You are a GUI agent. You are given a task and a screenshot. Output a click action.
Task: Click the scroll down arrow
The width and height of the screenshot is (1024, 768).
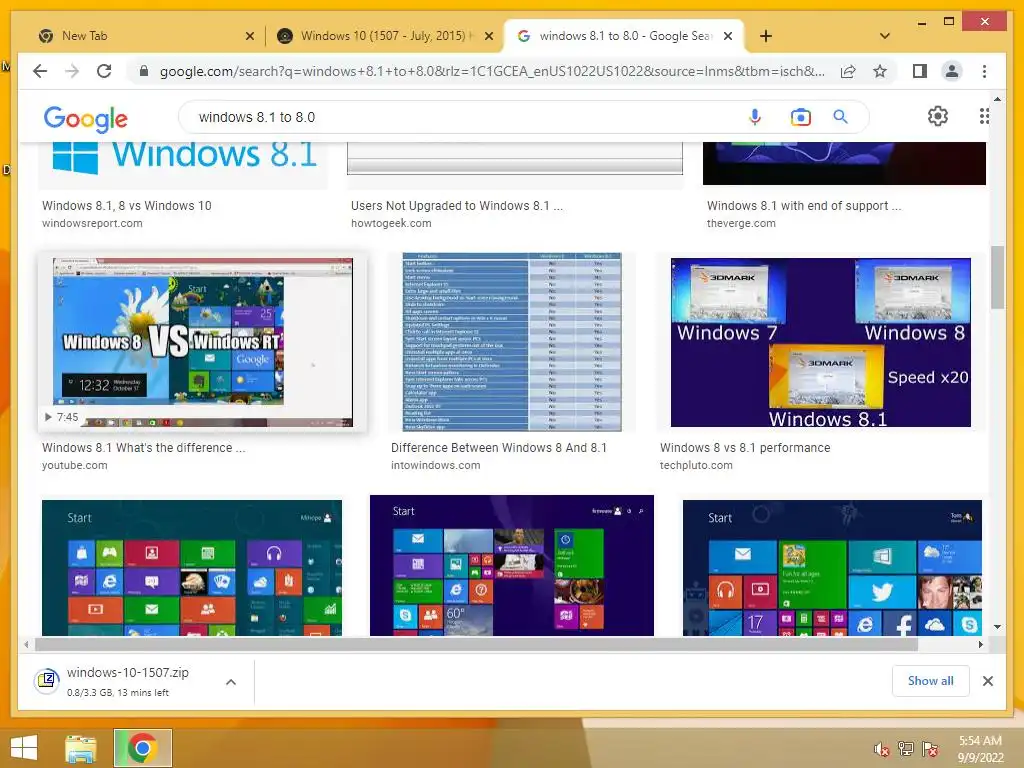point(997,627)
